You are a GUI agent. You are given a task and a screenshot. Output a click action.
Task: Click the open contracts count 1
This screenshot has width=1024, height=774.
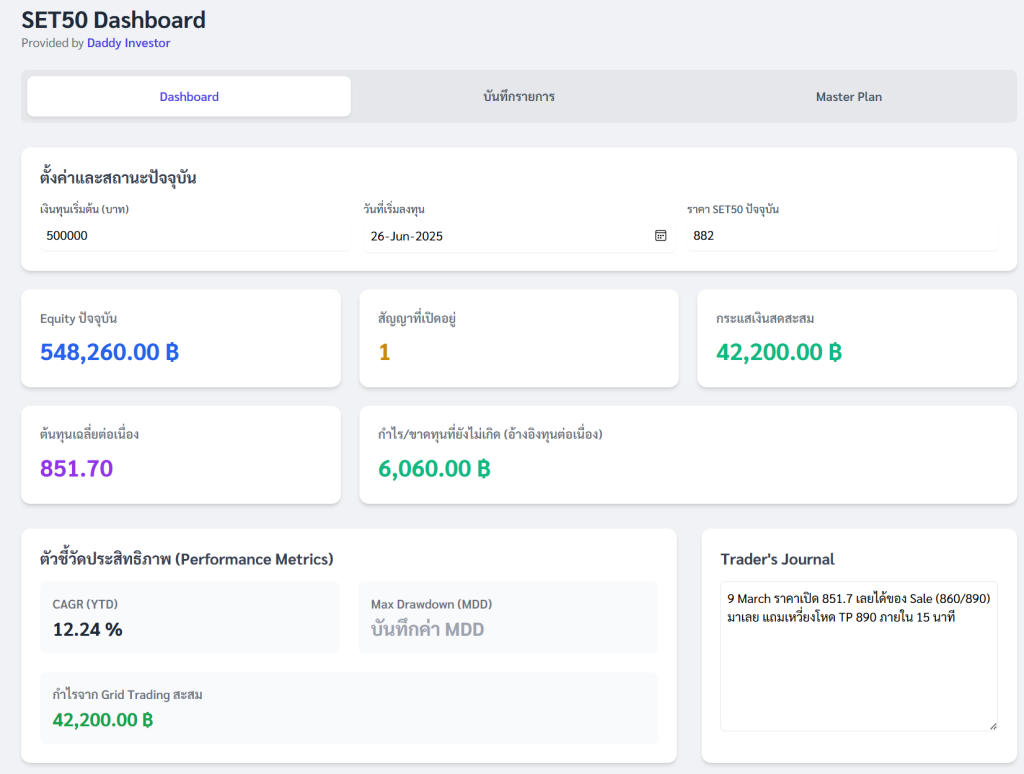pos(384,352)
